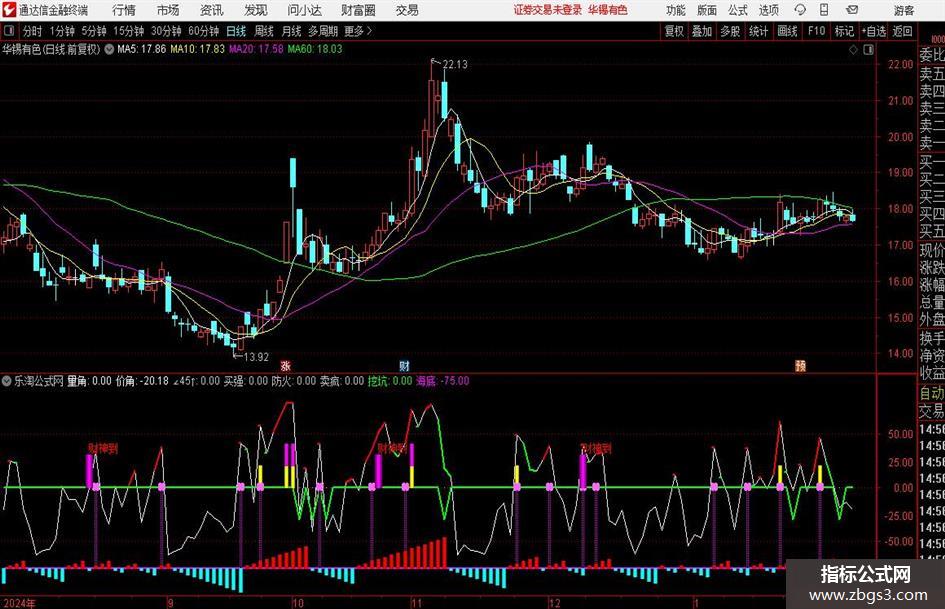Click the 统计 statistics button
Screen dimensions: 945x609
click(758, 31)
